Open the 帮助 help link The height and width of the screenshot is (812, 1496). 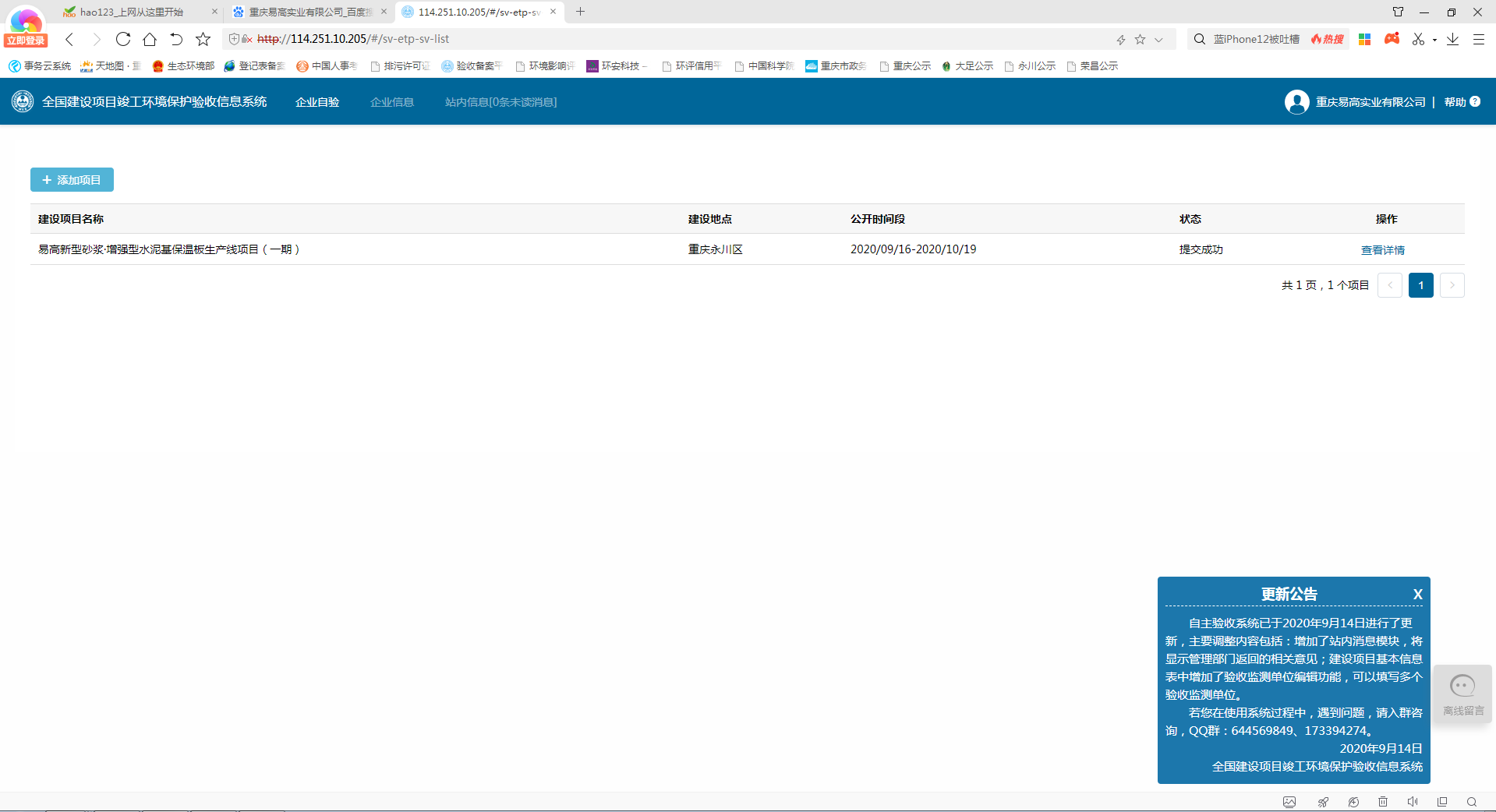(x=1462, y=102)
